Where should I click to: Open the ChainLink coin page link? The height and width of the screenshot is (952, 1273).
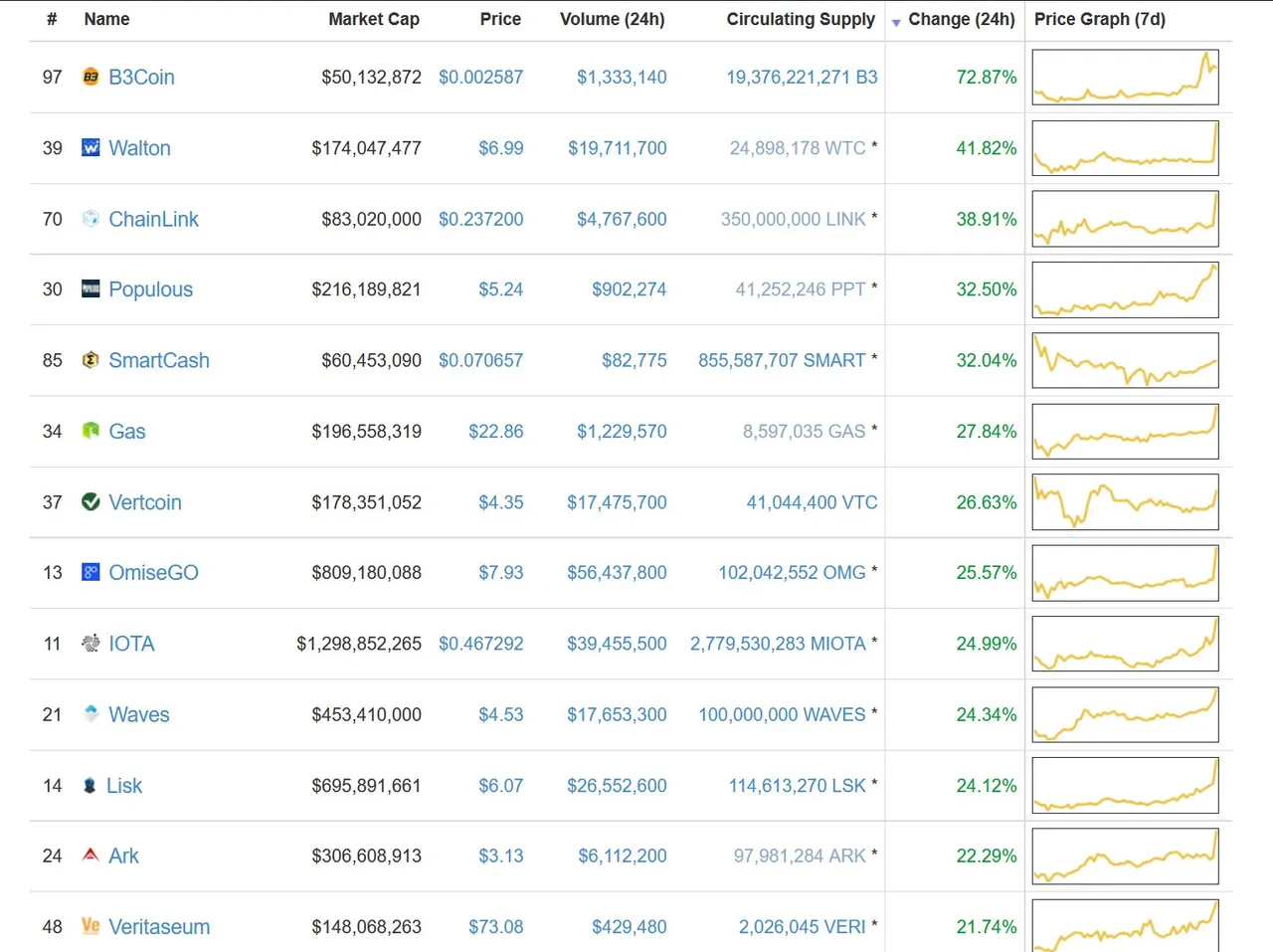click(153, 219)
